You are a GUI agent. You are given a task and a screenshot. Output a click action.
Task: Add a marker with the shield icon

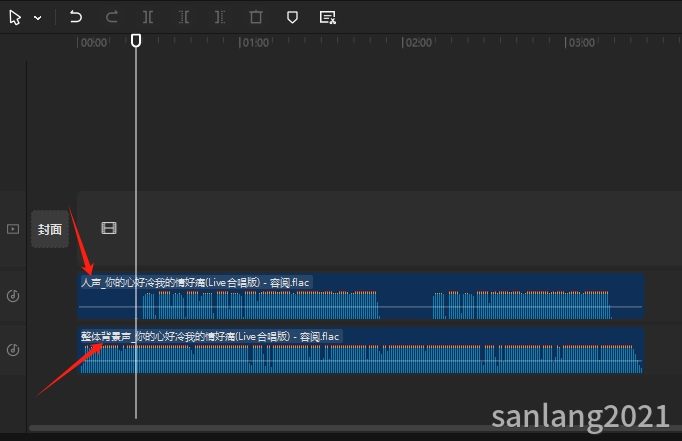(292, 17)
